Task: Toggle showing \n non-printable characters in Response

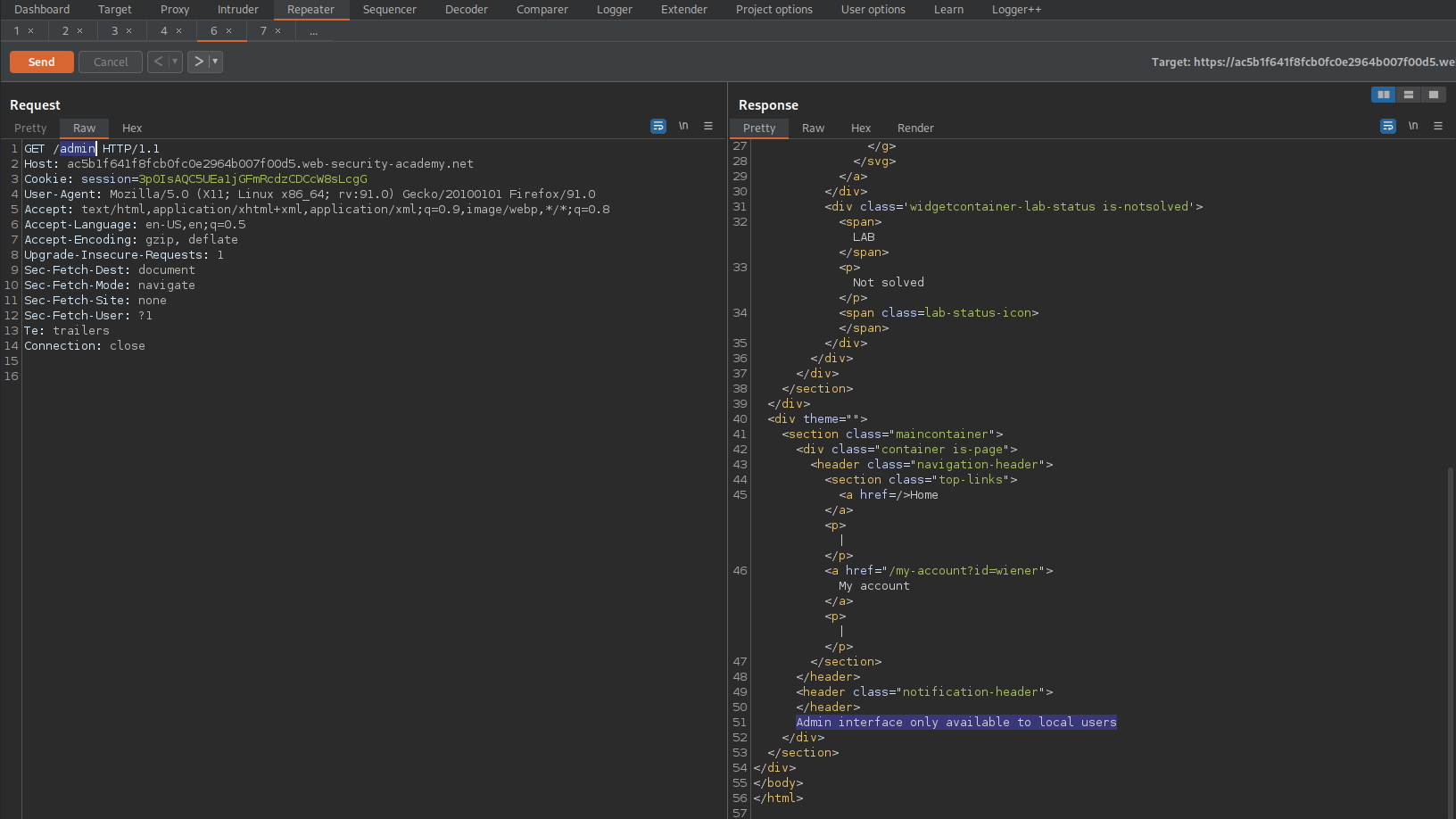Action: [x=1413, y=127]
